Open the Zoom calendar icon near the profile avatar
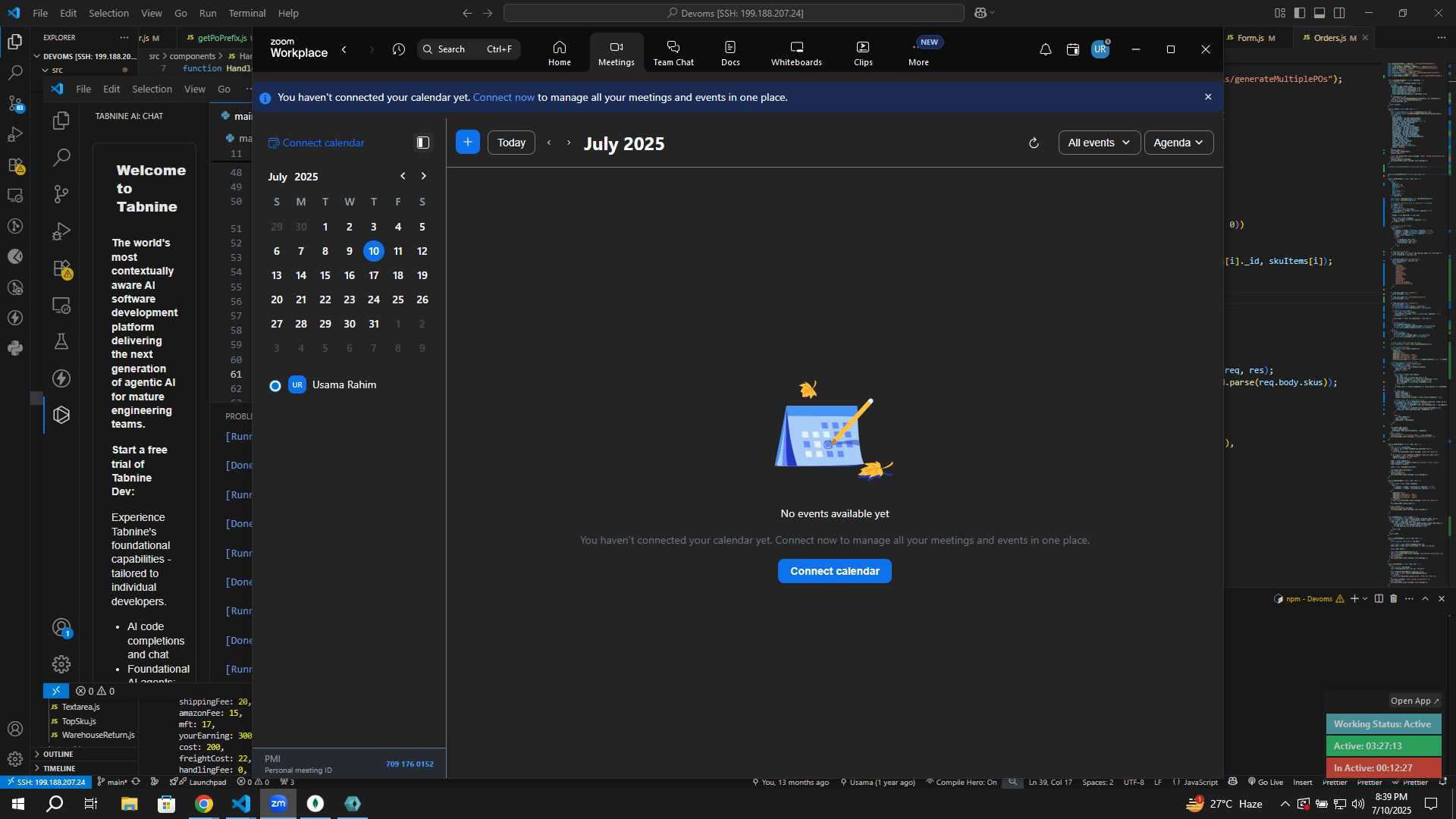The image size is (1456, 819). coord(1072,49)
